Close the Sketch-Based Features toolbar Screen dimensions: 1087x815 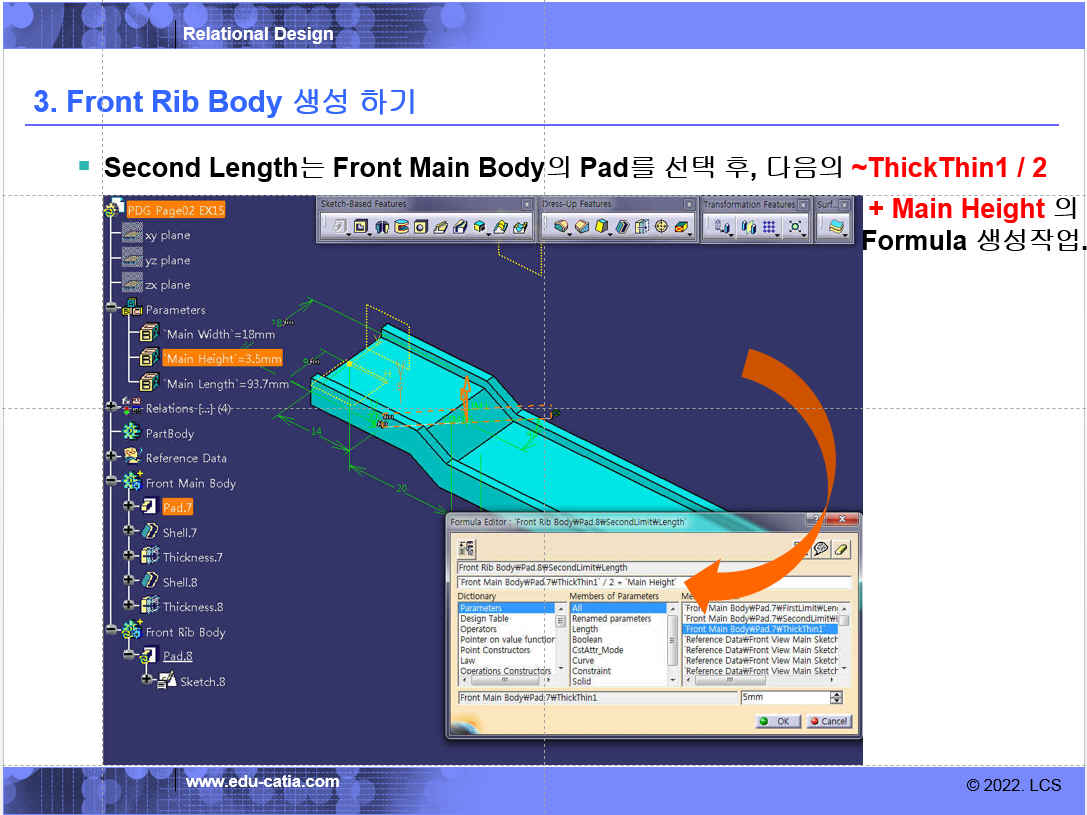point(527,204)
